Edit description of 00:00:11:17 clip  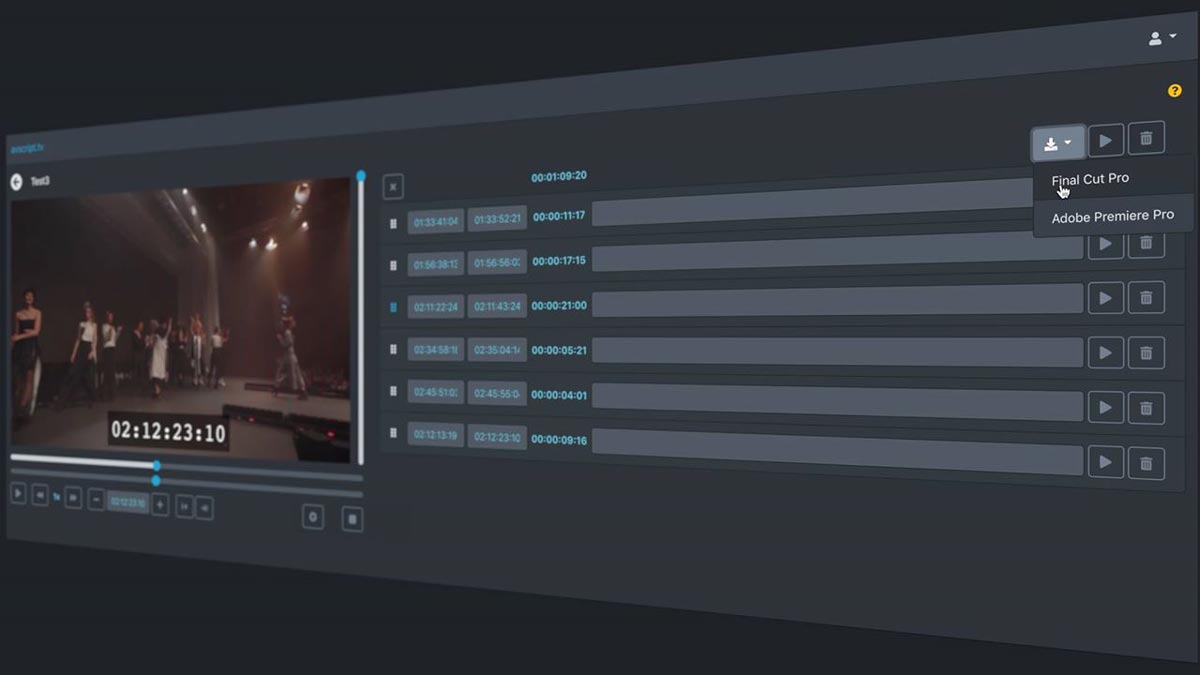(812, 203)
